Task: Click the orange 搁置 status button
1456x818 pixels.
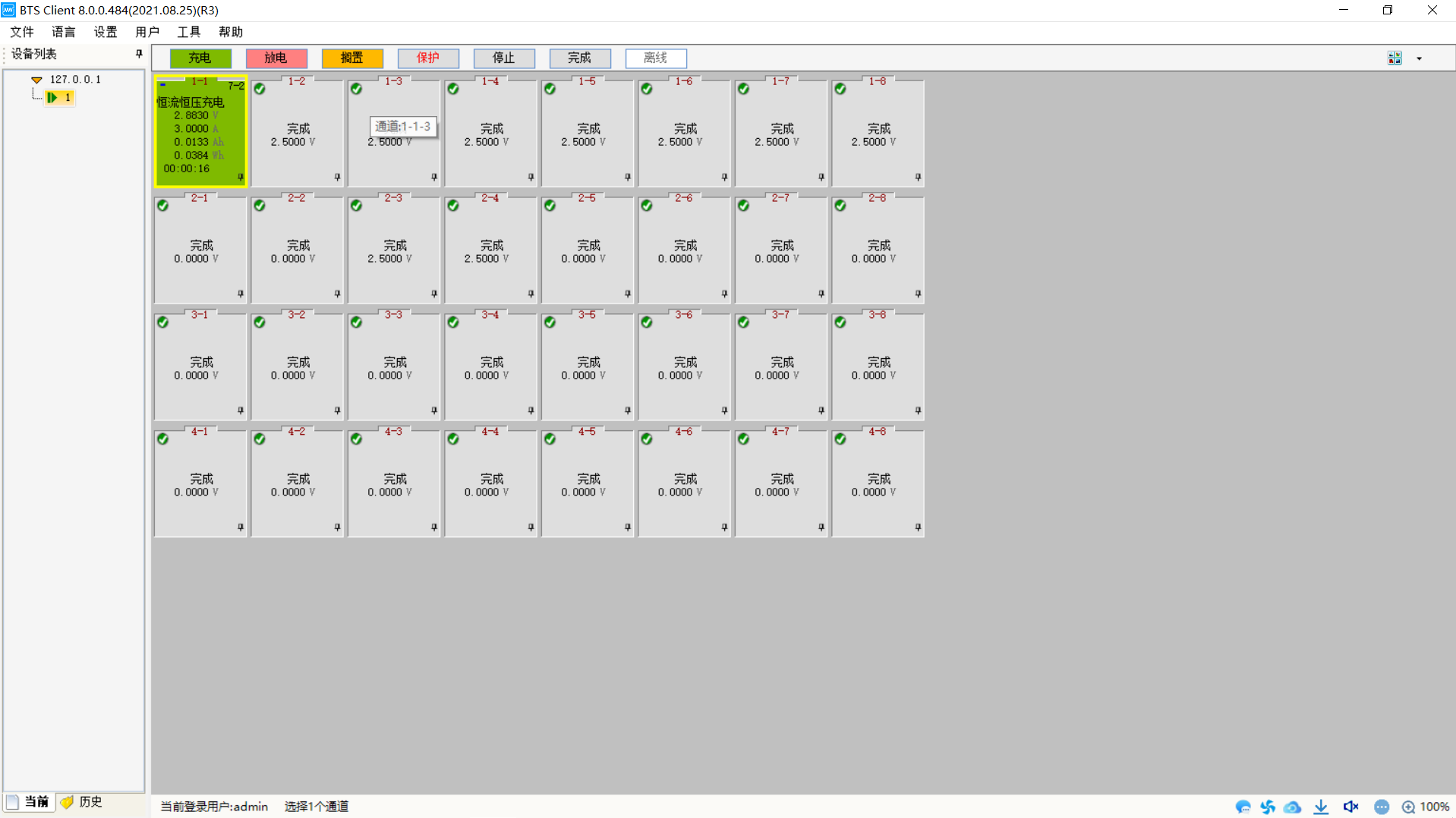Action: (x=352, y=58)
